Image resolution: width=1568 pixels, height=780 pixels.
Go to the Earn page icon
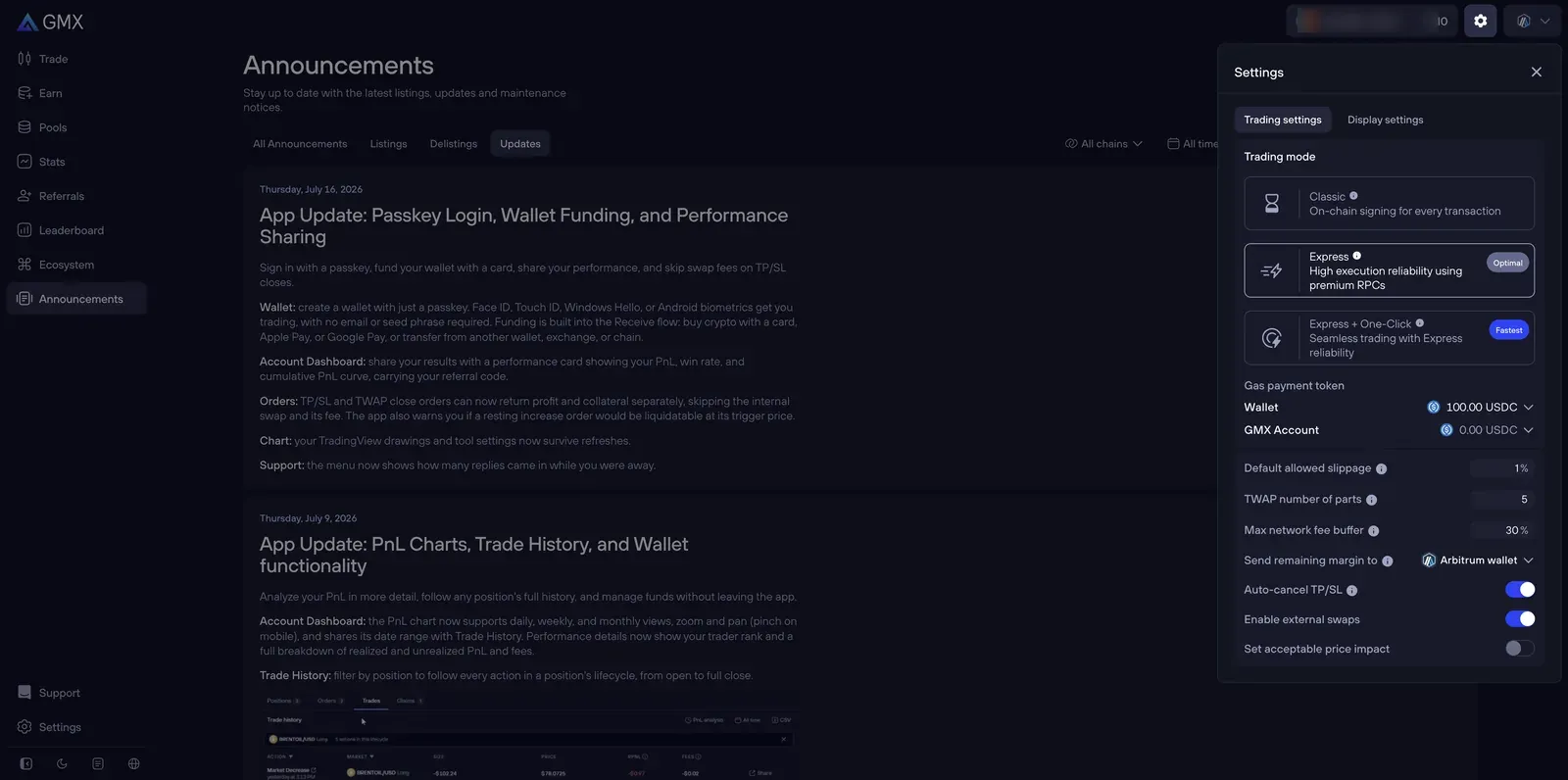[x=24, y=93]
